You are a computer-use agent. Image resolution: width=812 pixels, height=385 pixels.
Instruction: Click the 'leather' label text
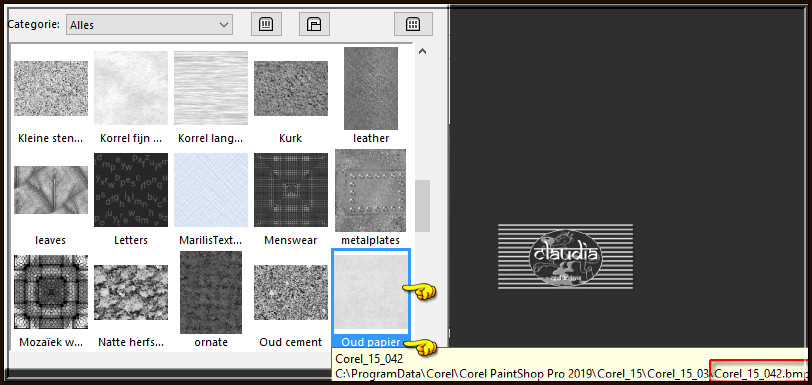tap(371, 138)
